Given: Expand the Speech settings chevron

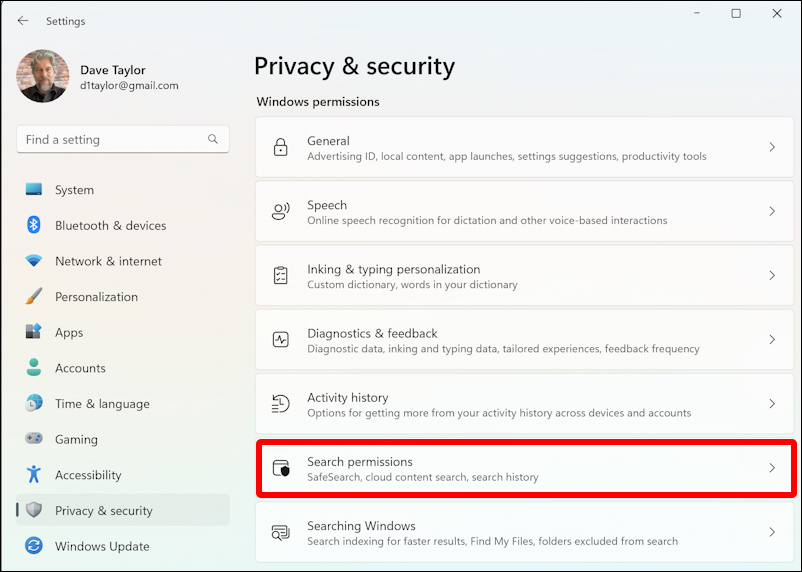Looking at the screenshot, I should (771, 211).
